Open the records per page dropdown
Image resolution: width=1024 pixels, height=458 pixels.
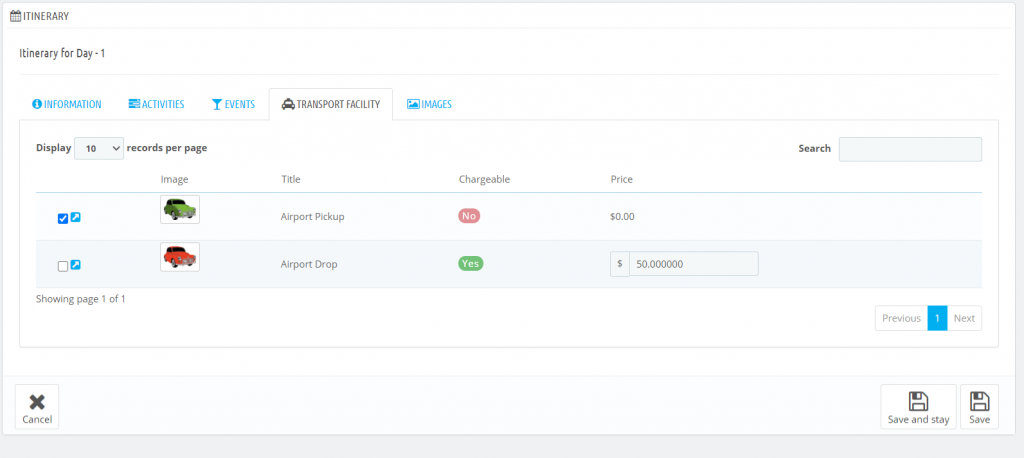[99, 148]
